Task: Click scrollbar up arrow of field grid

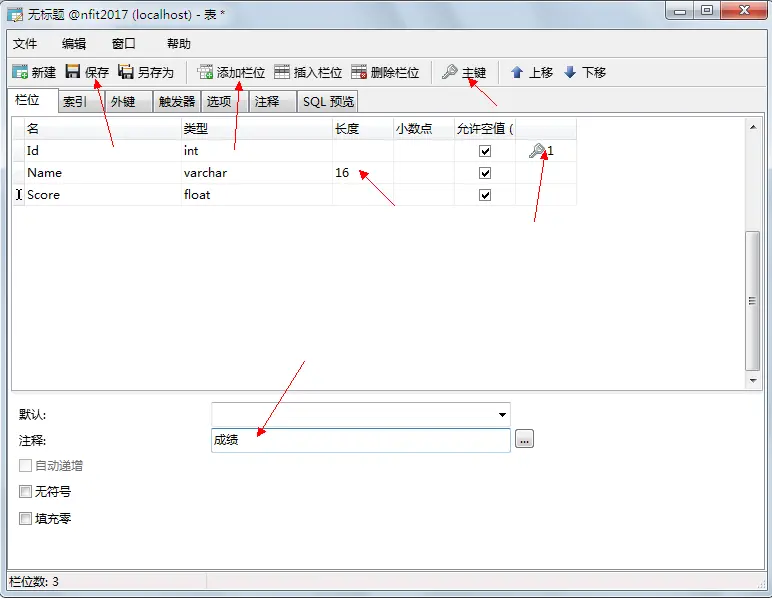Action: 753,127
